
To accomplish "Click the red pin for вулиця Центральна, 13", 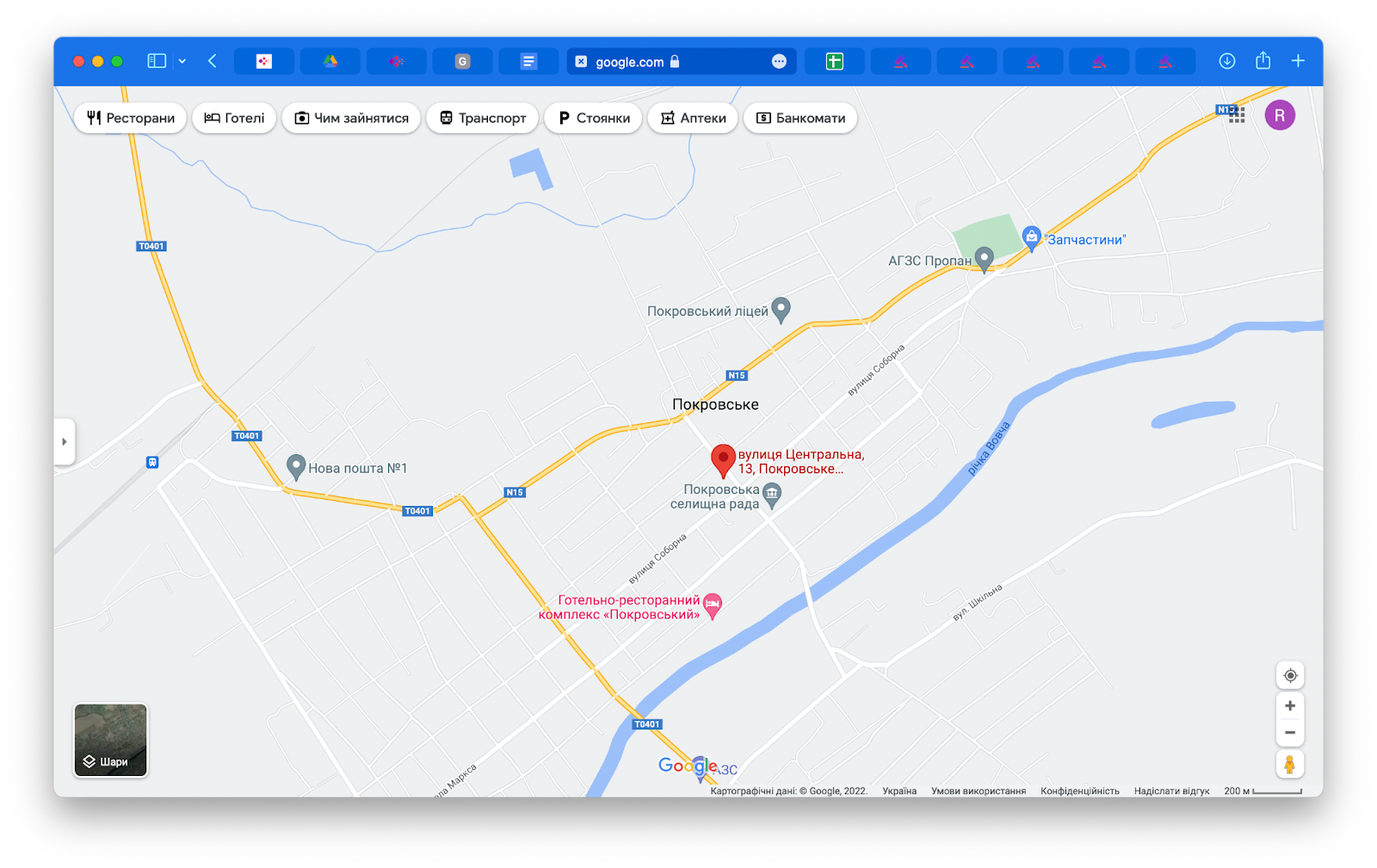I will tap(723, 461).
